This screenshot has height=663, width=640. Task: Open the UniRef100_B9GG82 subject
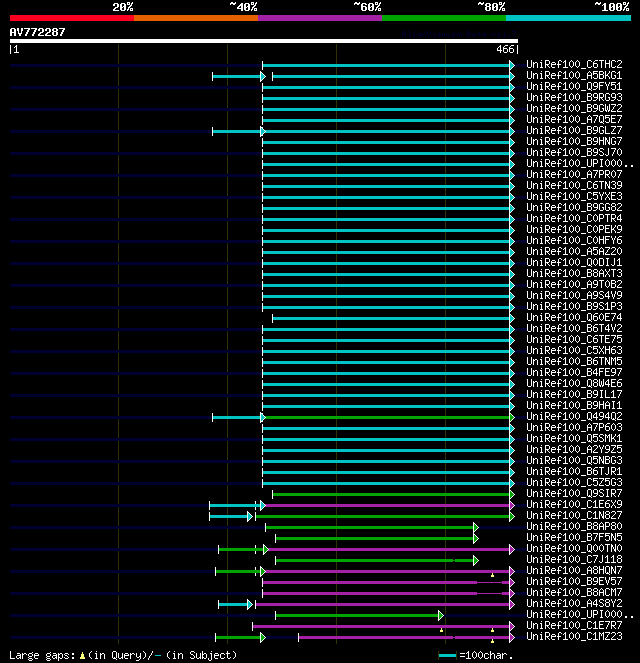[x=574, y=207]
